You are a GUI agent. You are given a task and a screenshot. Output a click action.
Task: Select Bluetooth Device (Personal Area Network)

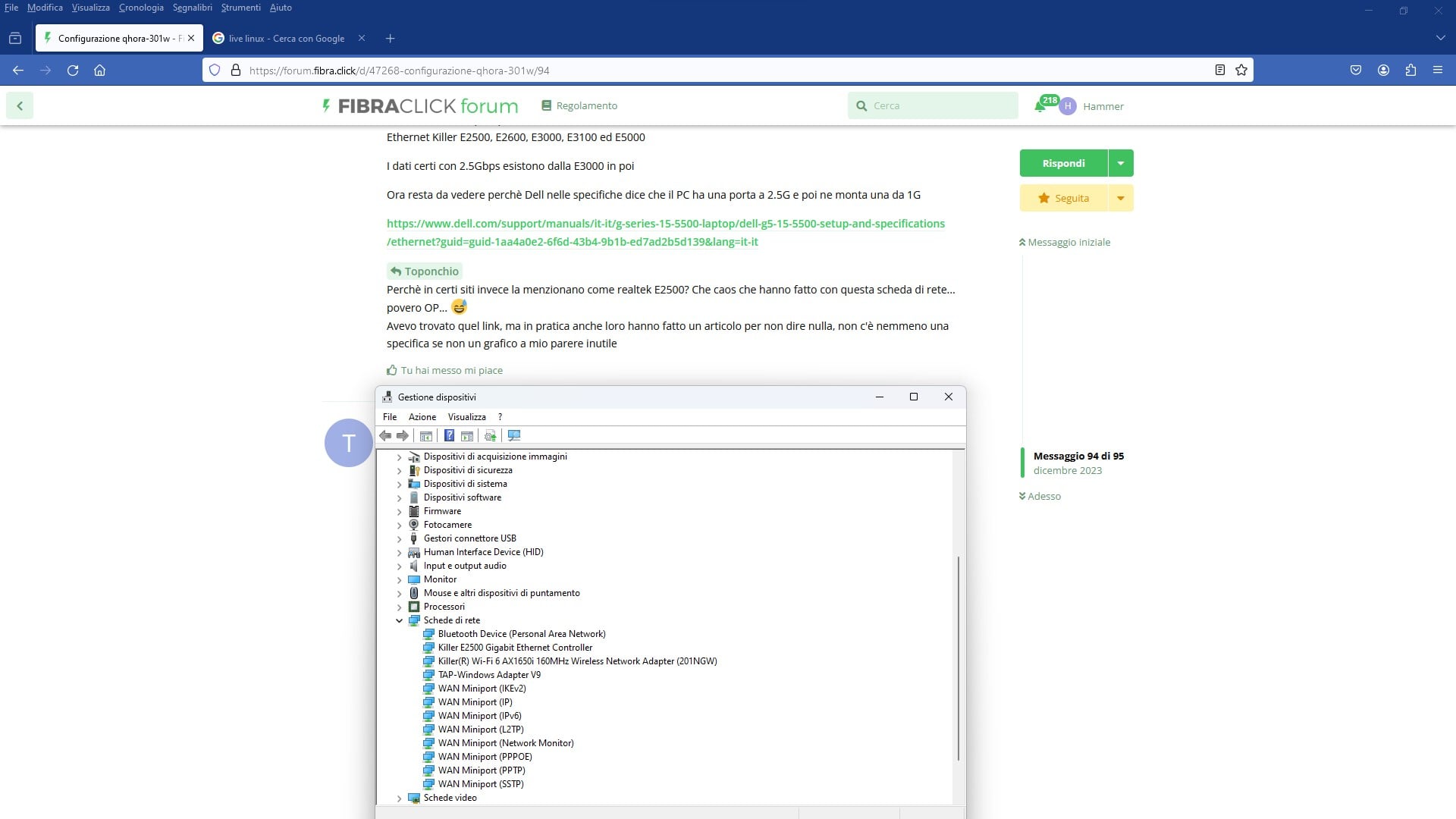[522, 634]
